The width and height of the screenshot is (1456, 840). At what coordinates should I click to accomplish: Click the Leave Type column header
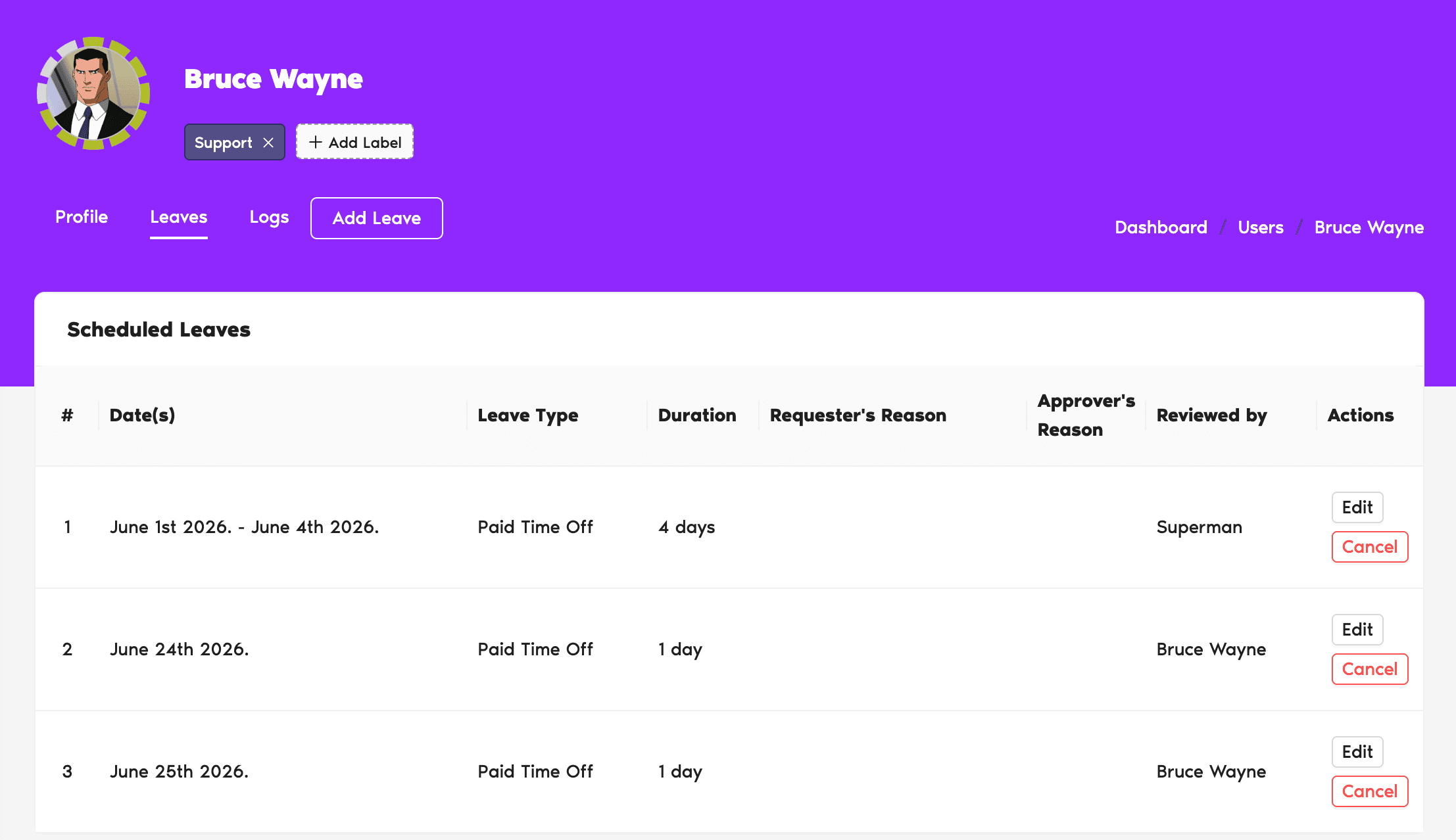point(527,415)
